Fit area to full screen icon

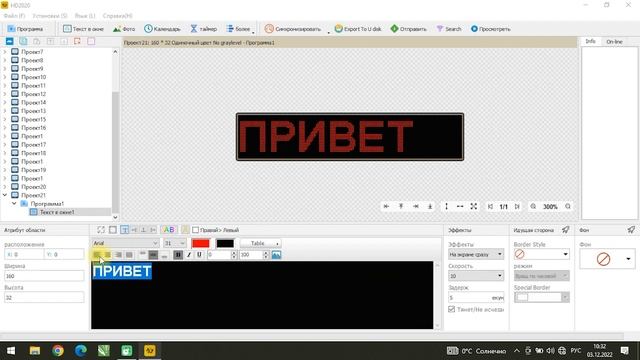[473, 207]
